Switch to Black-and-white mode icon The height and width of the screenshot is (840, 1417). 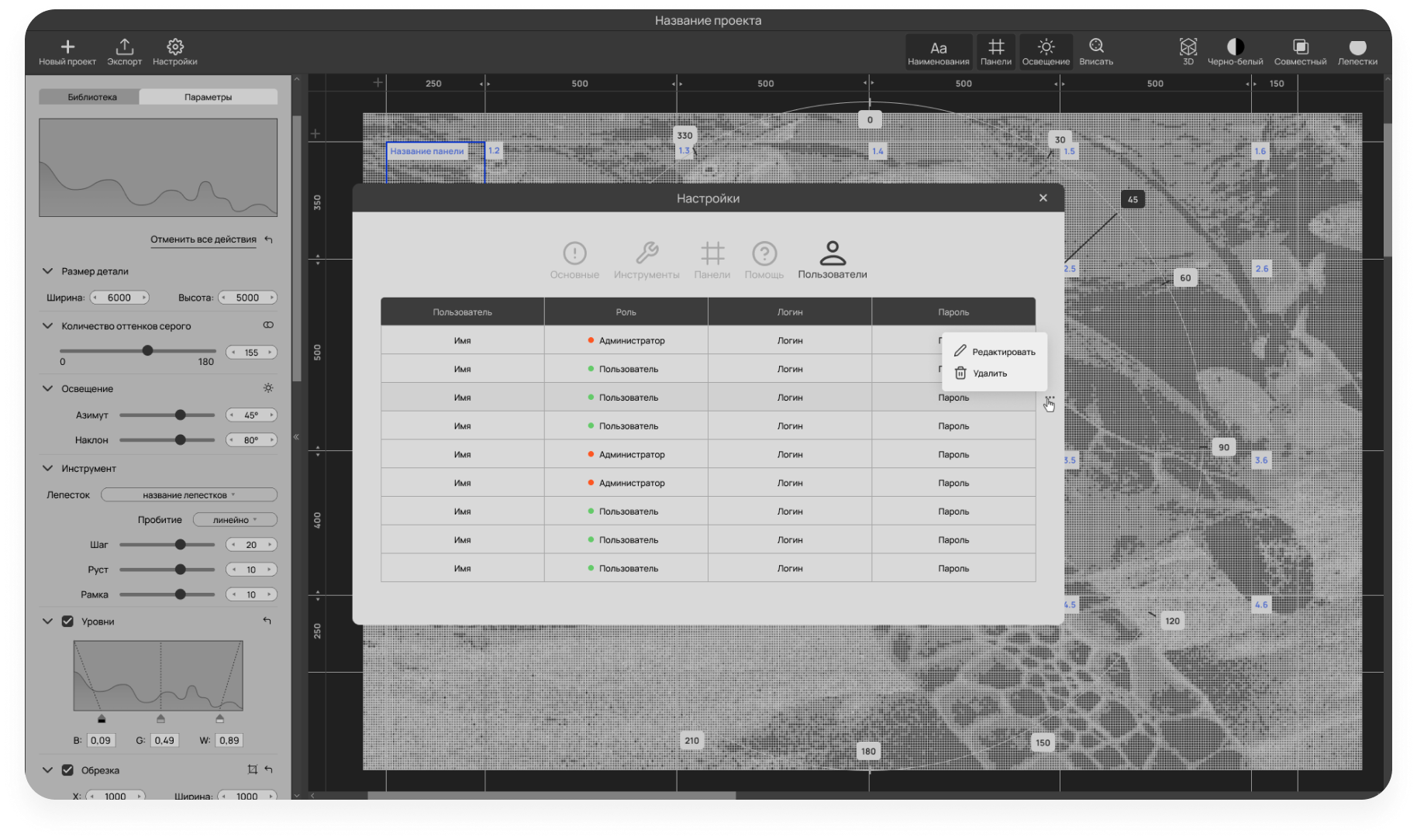click(x=1235, y=47)
